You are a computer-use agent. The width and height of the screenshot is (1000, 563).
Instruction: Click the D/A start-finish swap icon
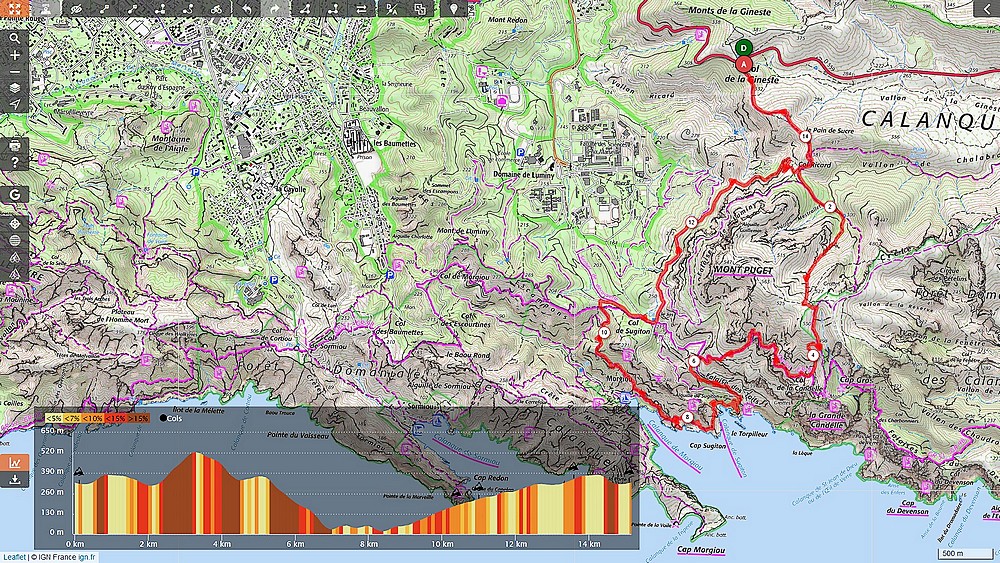pyautogui.click(x=392, y=8)
